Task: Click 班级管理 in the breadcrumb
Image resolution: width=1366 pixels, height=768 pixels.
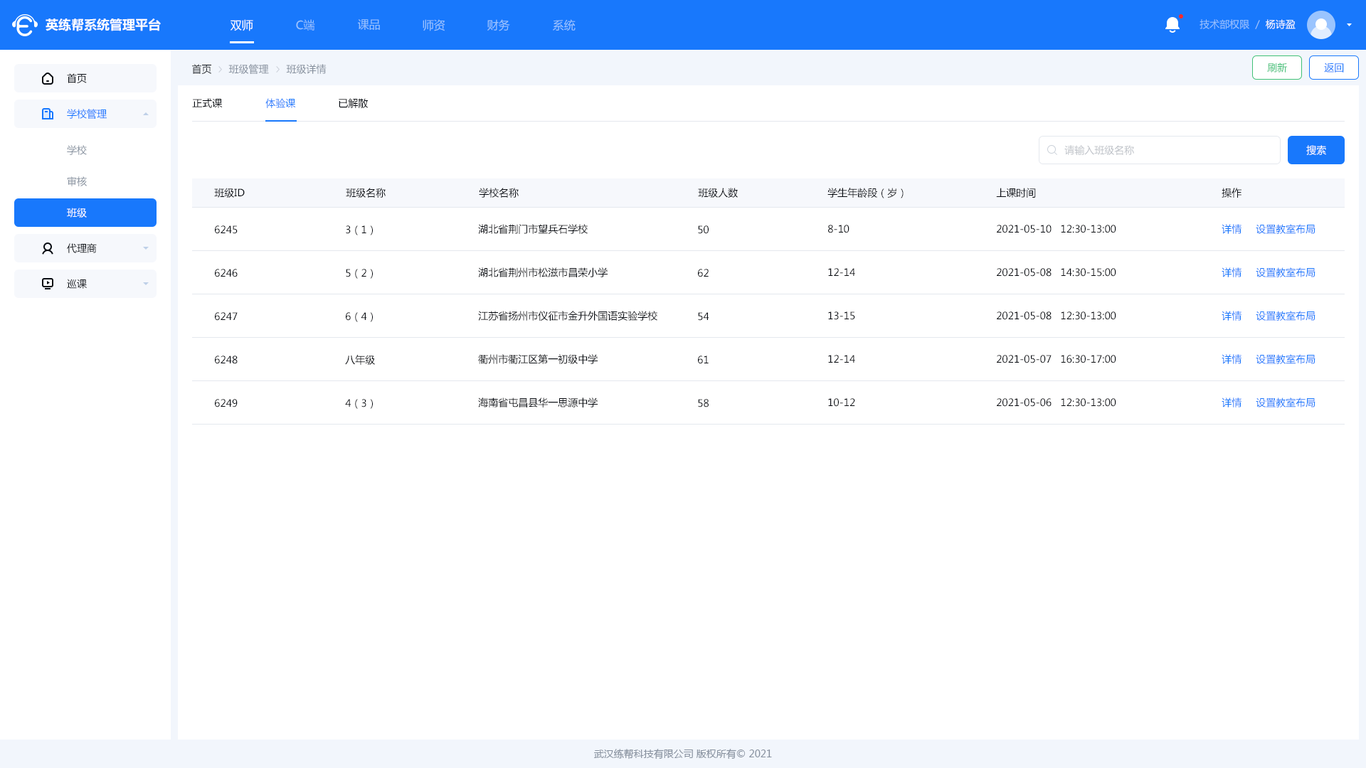Action: tap(249, 69)
